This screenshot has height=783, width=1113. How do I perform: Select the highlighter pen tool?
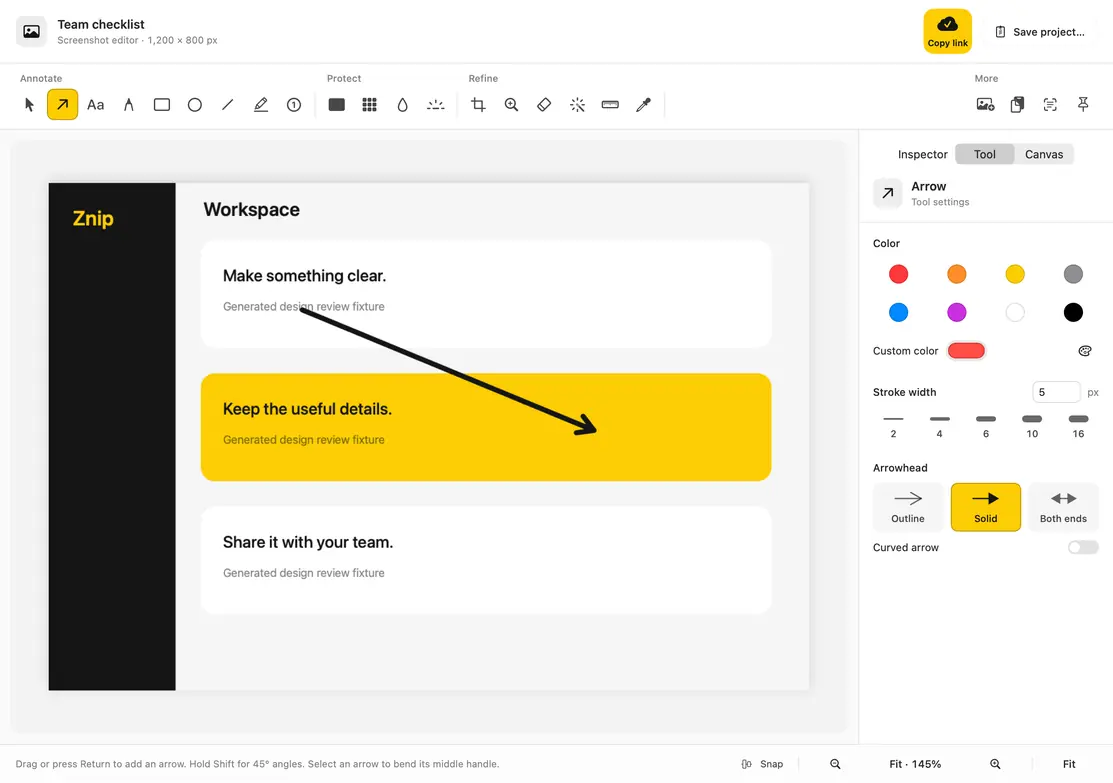pyautogui.click(x=261, y=105)
